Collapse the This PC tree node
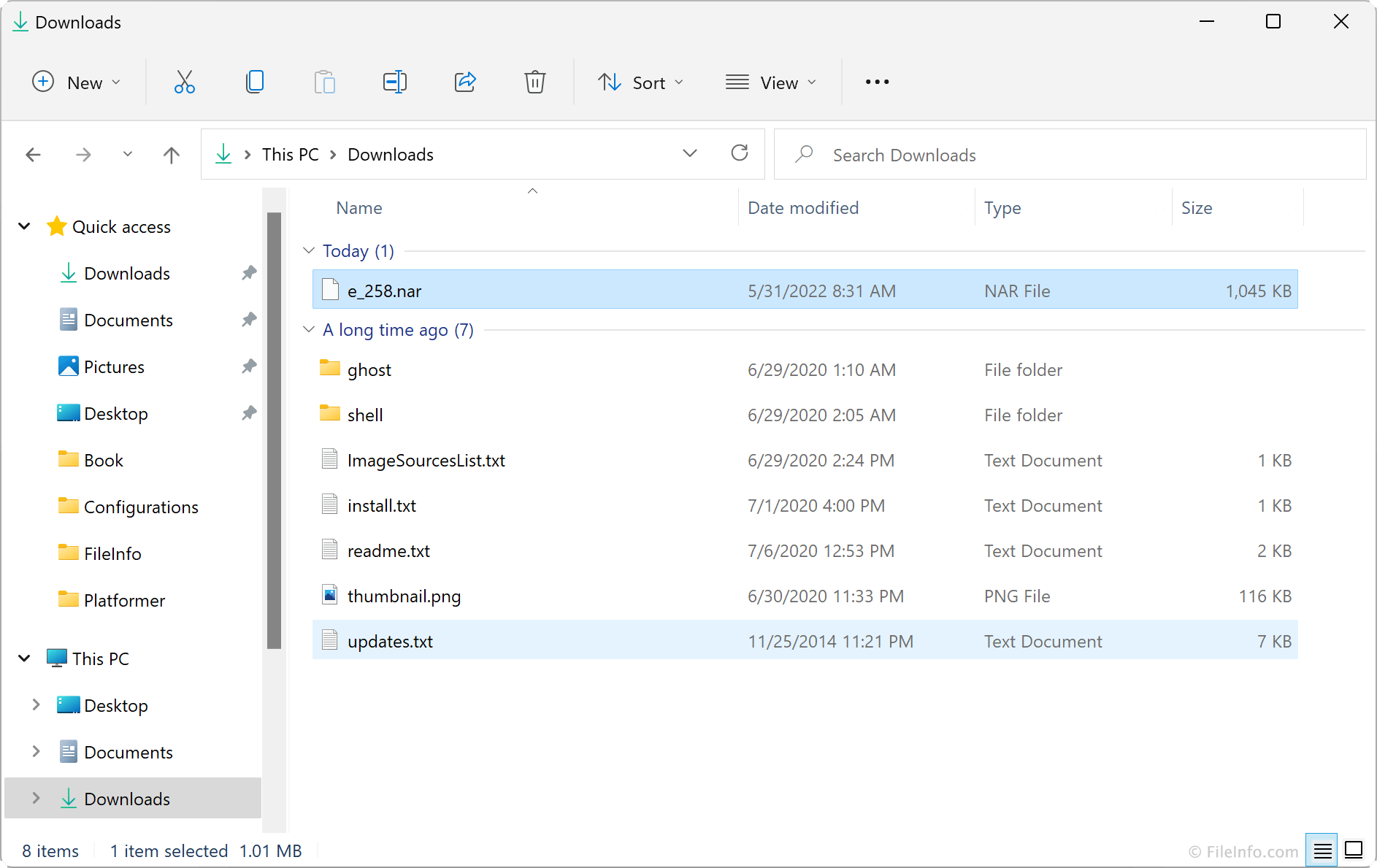The width and height of the screenshot is (1377, 868). (24, 658)
